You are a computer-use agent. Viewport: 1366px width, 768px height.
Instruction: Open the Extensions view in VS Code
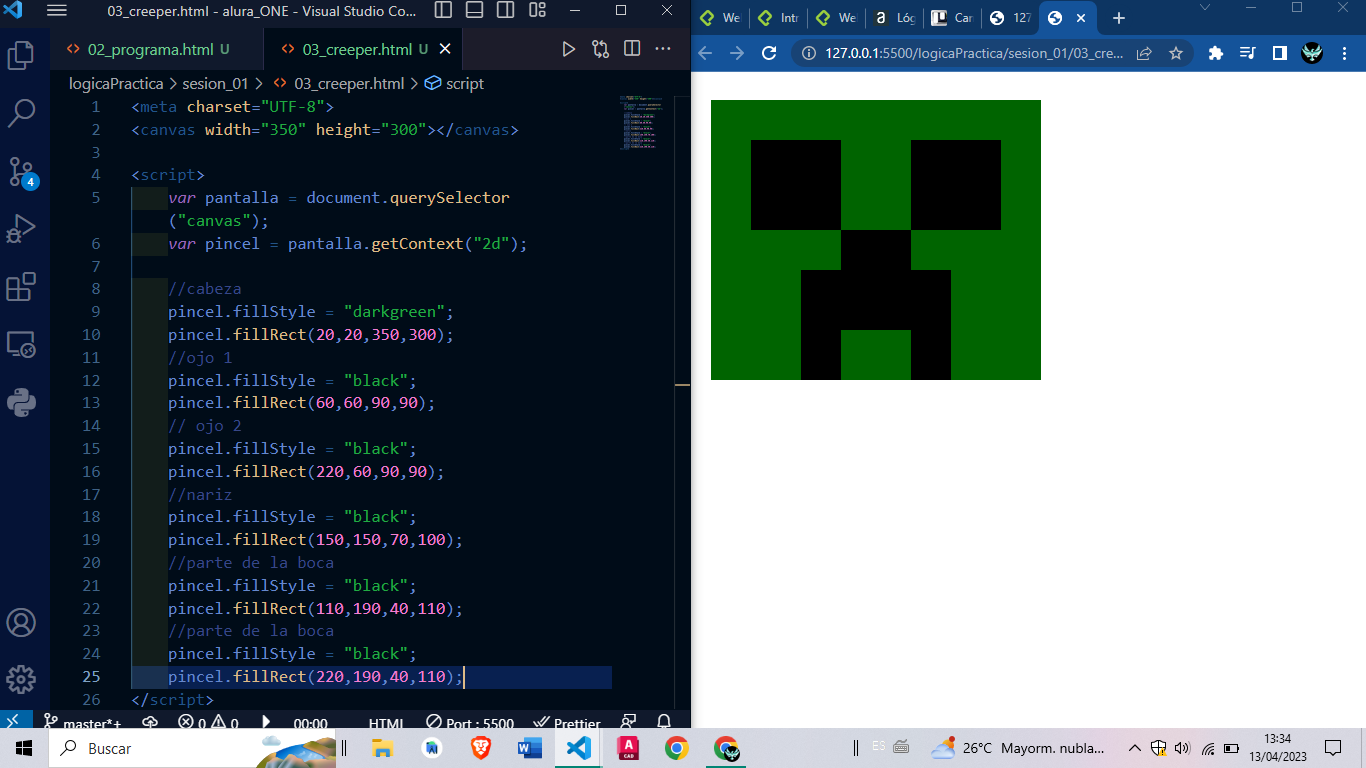(21, 288)
